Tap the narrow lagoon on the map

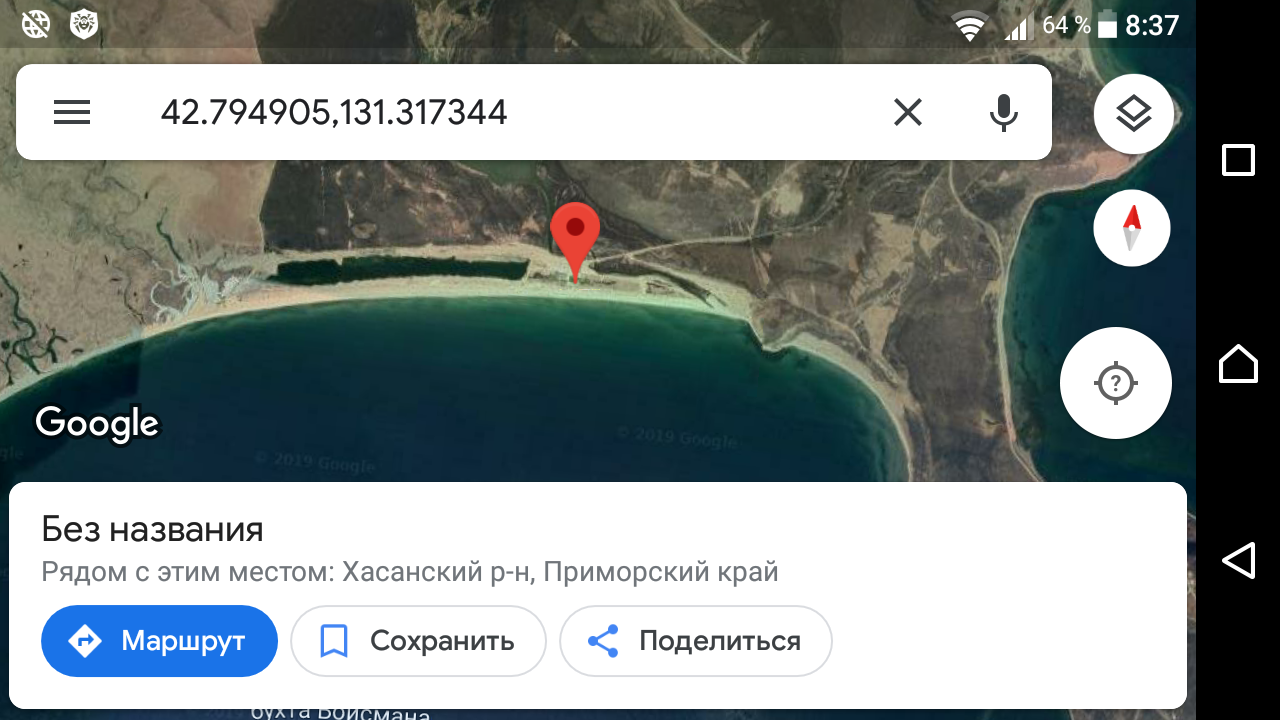[400, 270]
